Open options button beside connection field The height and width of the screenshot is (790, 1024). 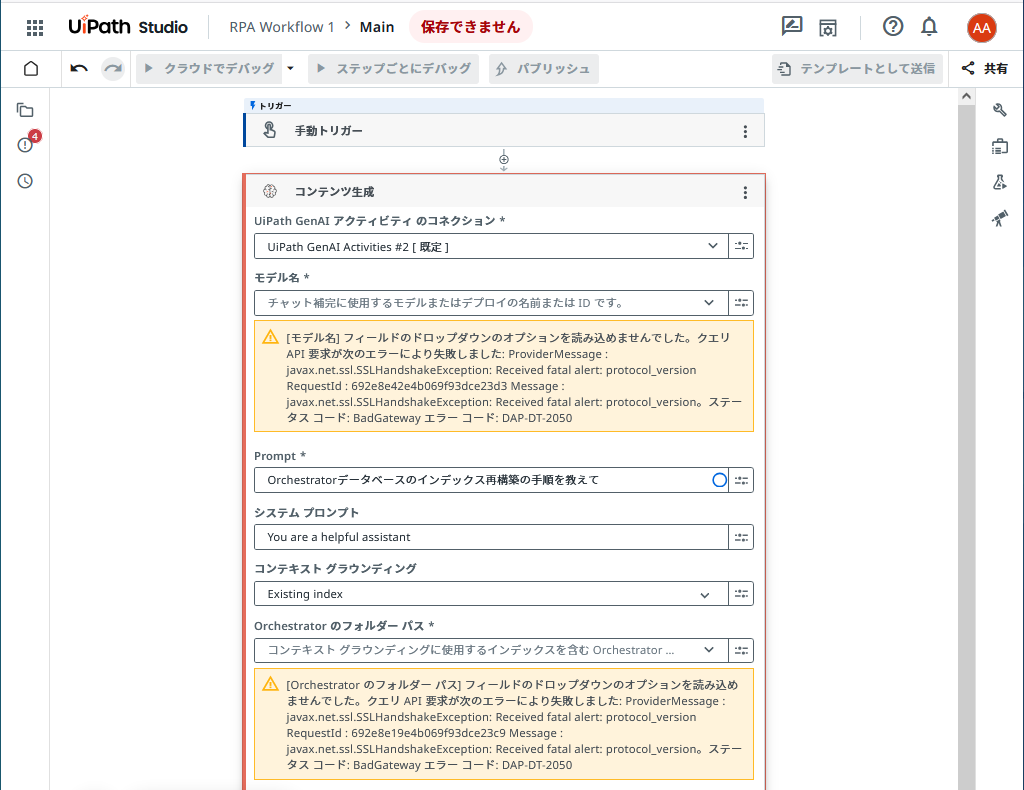click(x=741, y=246)
